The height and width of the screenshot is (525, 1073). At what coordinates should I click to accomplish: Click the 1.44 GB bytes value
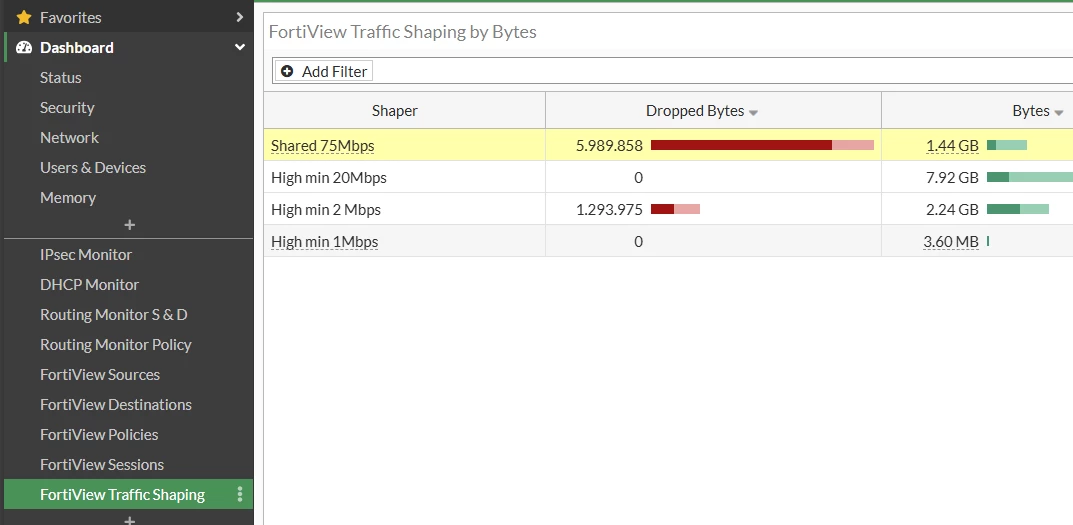point(952,145)
